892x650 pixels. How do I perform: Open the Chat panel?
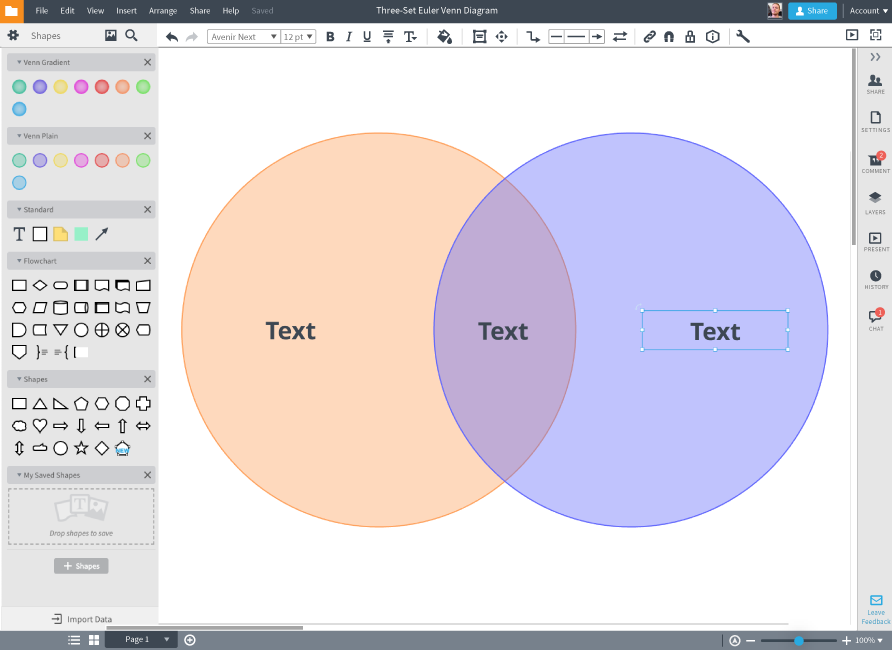(x=875, y=315)
